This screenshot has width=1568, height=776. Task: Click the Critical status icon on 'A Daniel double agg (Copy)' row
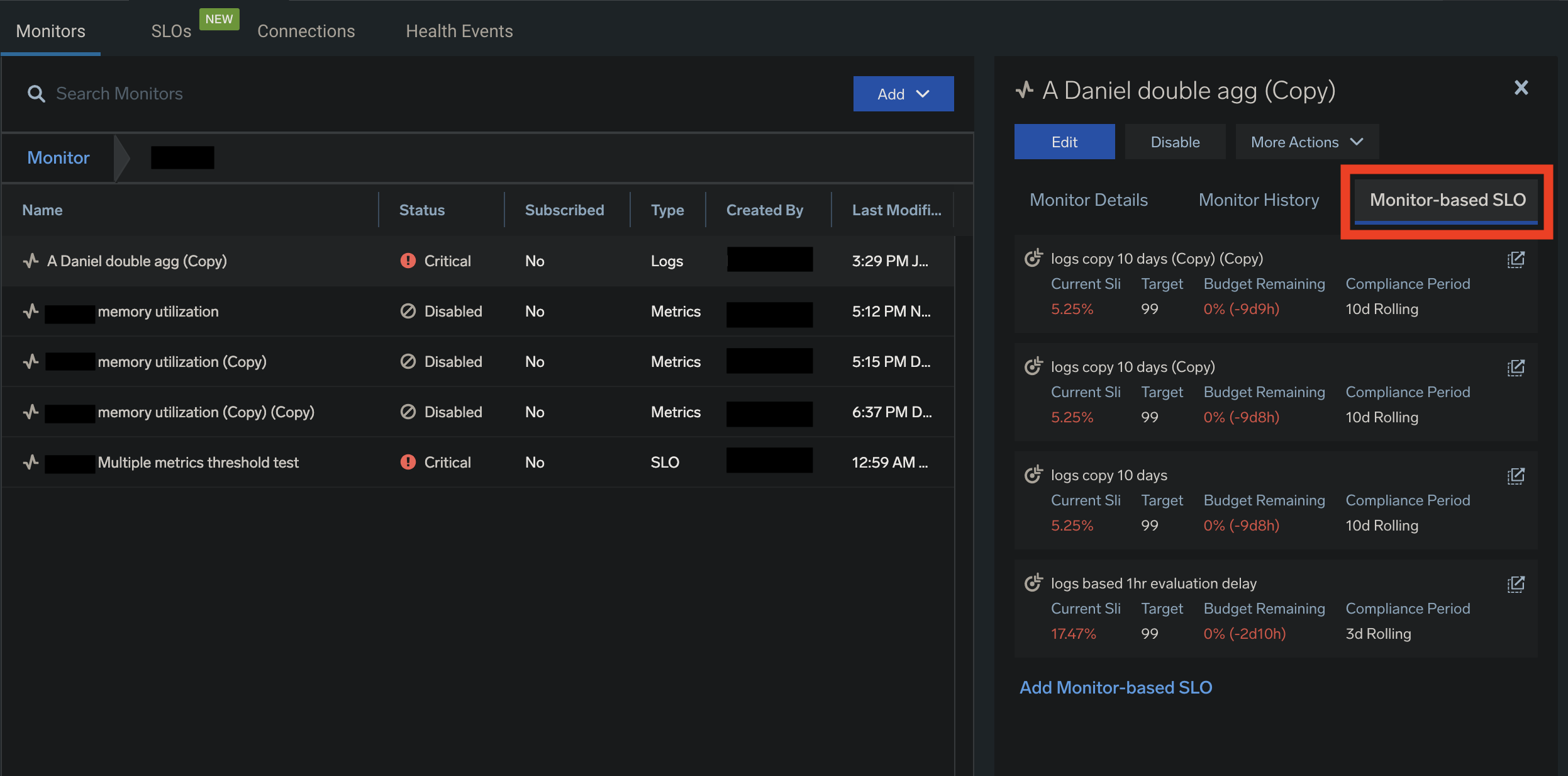click(408, 261)
